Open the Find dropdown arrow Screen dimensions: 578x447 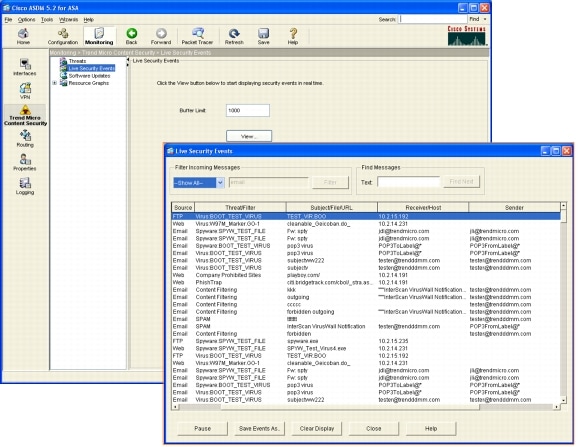(x=485, y=19)
